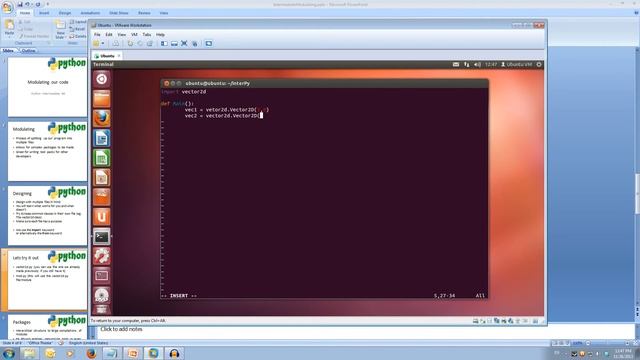Select the Terminal icon in Ubuntu launcher
640x360 pixels.
pos(102,237)
